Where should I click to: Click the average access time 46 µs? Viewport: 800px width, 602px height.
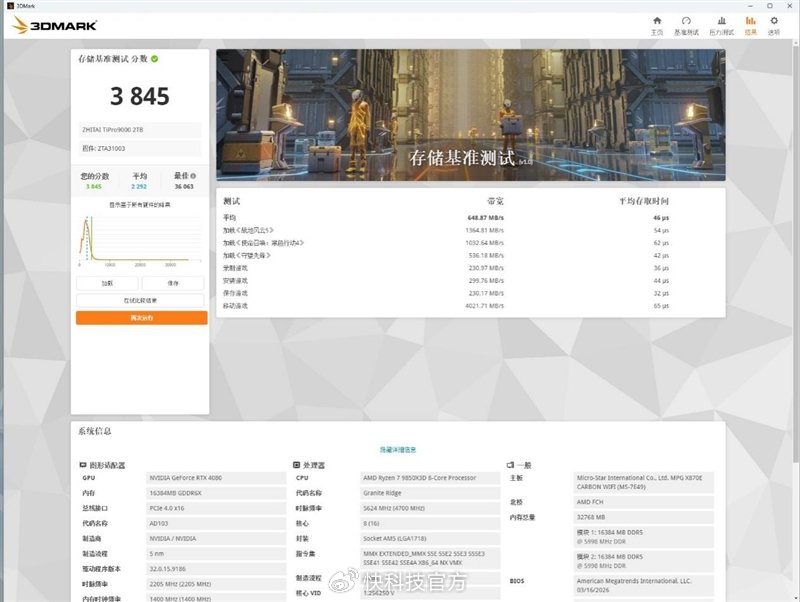(x=661, y=218)
